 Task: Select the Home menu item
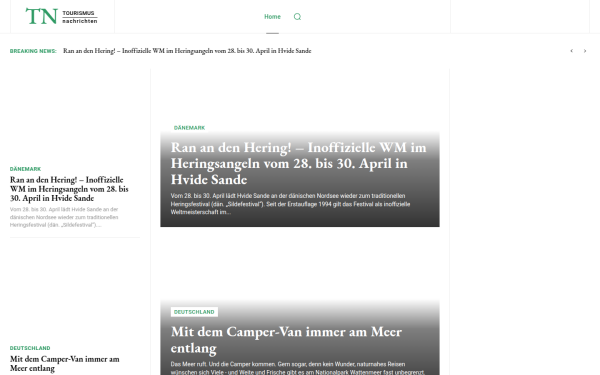[272, 16]
